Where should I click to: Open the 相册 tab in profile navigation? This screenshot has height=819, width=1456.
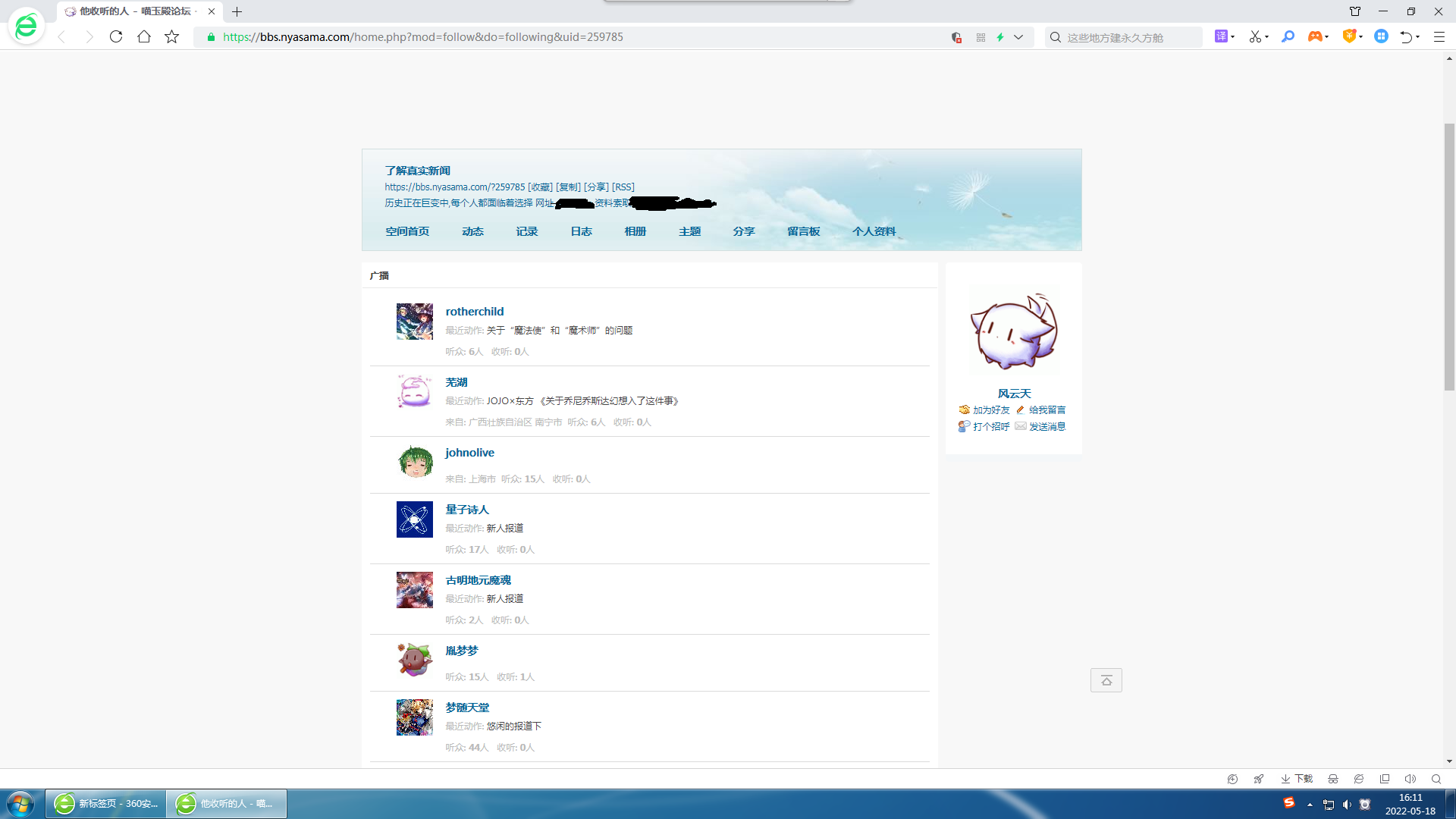(x=635, y=231)
